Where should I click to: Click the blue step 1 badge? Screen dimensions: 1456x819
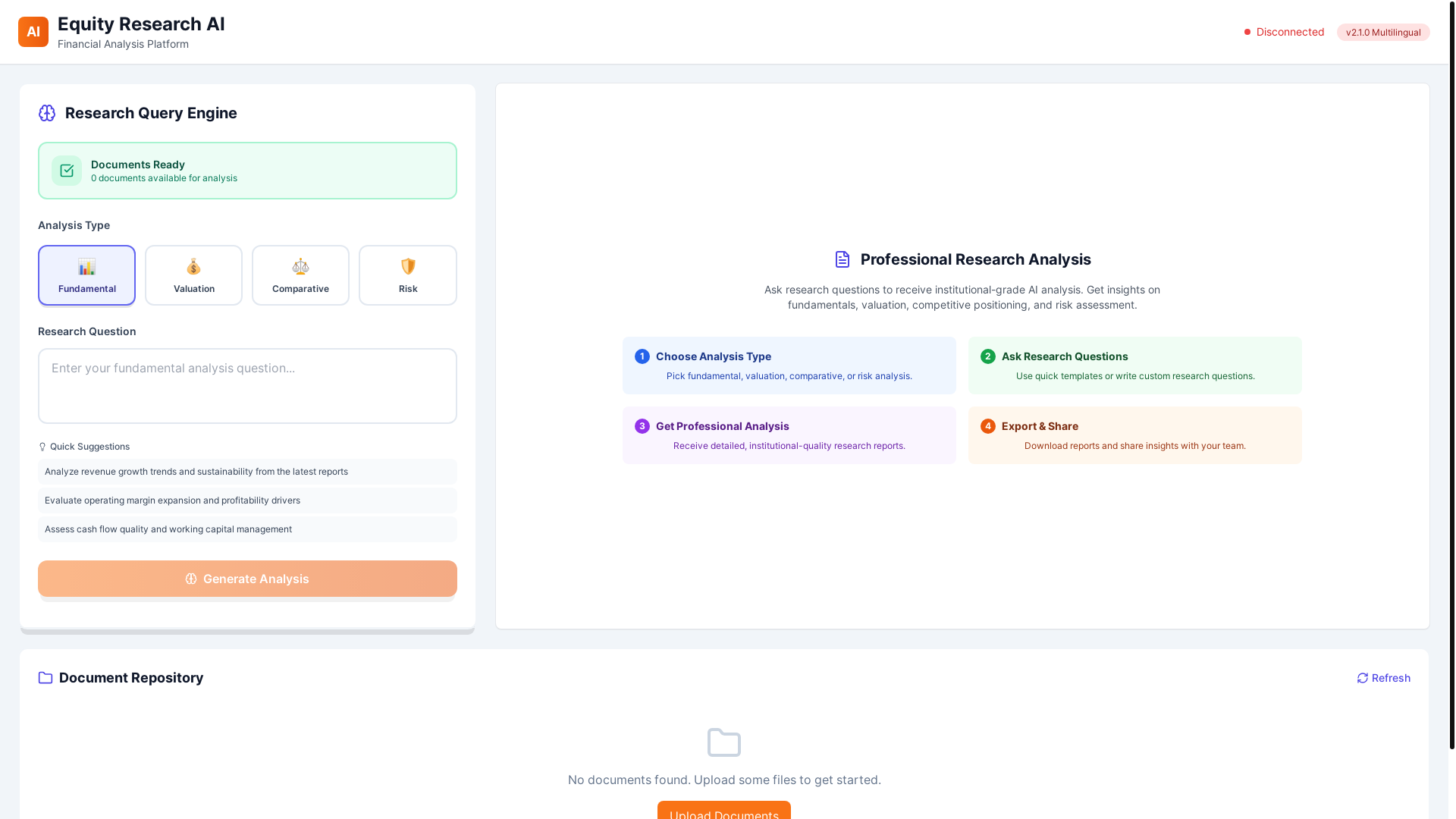[642, 356]
